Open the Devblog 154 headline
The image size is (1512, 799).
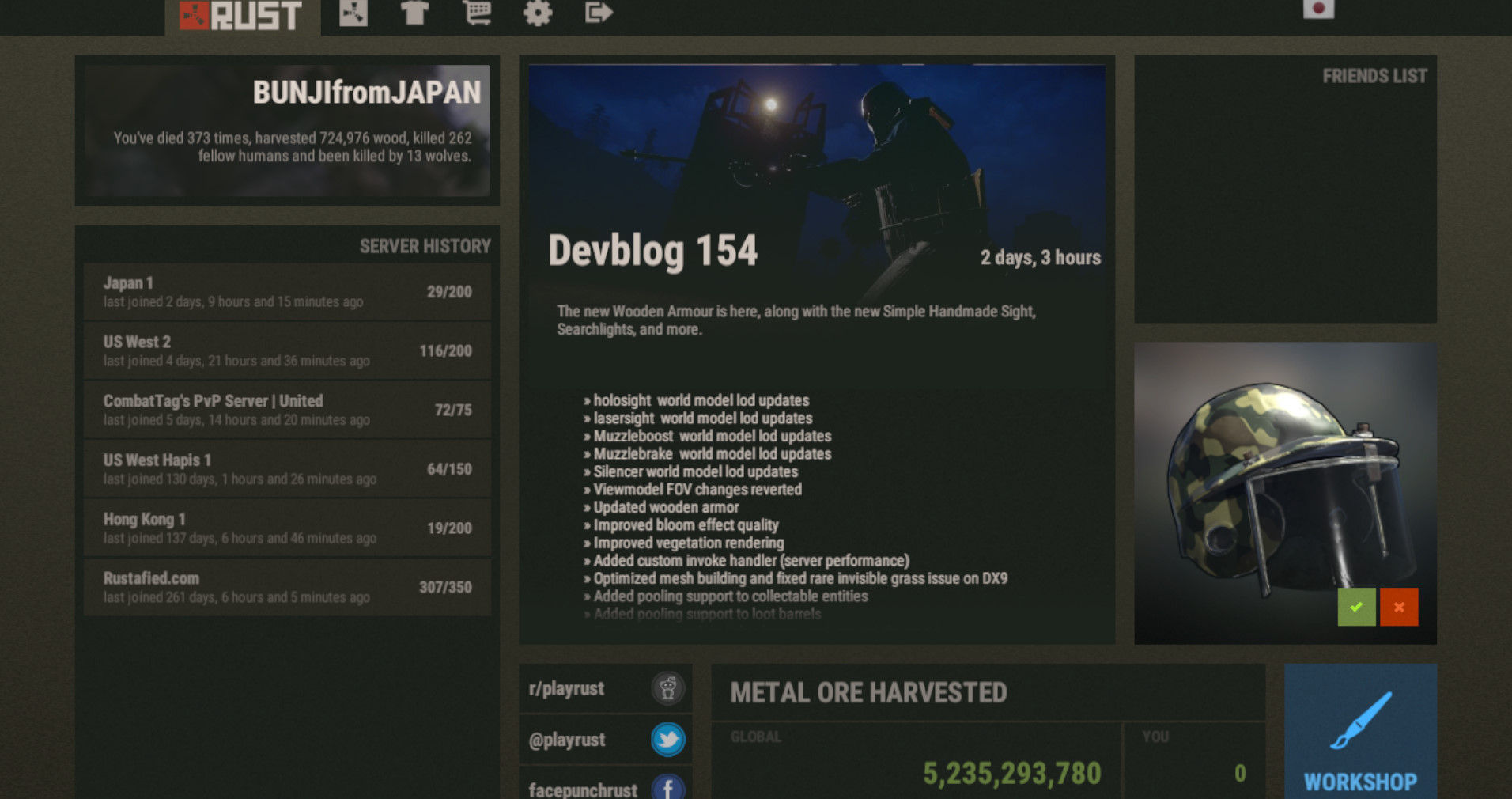click(653, 251)
